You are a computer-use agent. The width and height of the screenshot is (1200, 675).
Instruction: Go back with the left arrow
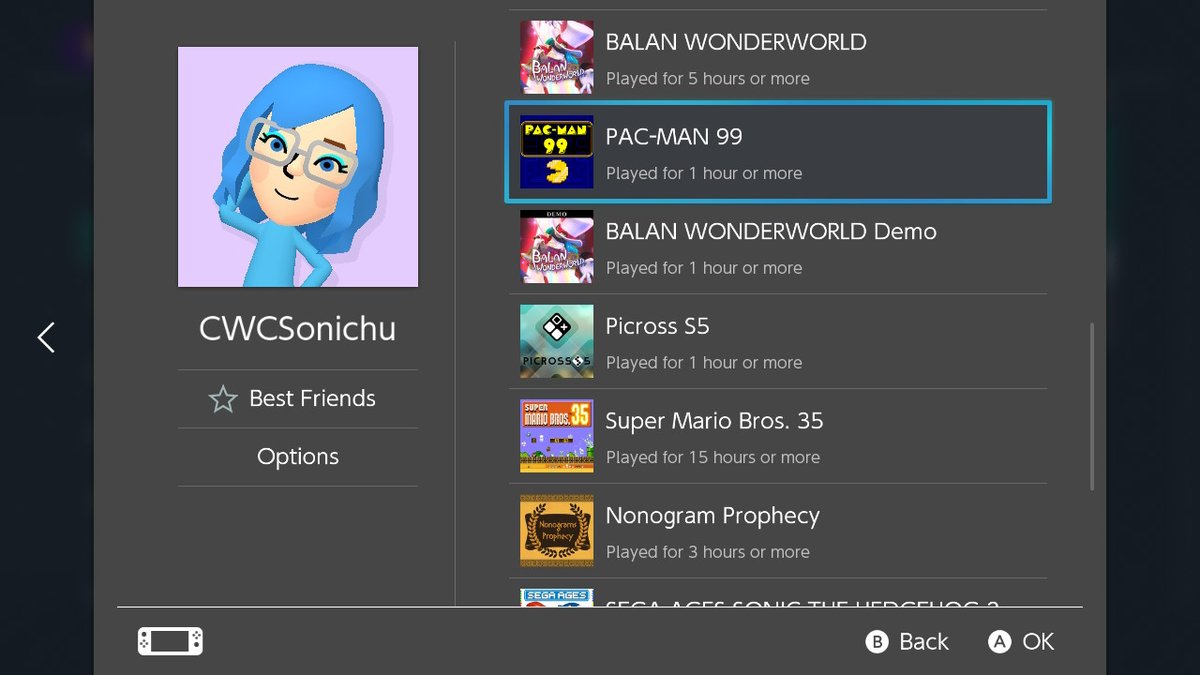tap(46, 337)
